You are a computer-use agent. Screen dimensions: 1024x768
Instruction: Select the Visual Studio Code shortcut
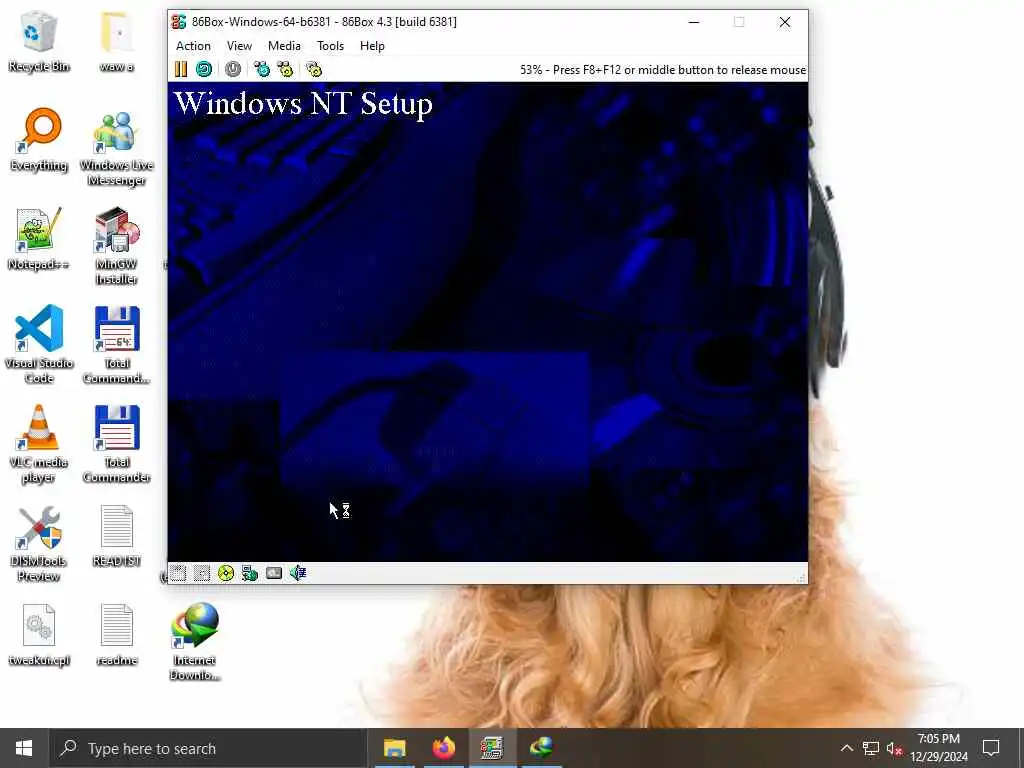[x=39, y=345]
